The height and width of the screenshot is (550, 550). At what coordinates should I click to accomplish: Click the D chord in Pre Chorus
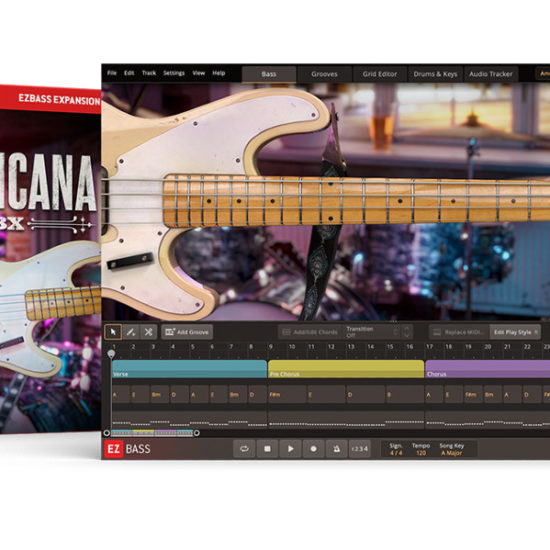(x=365, y=395)
